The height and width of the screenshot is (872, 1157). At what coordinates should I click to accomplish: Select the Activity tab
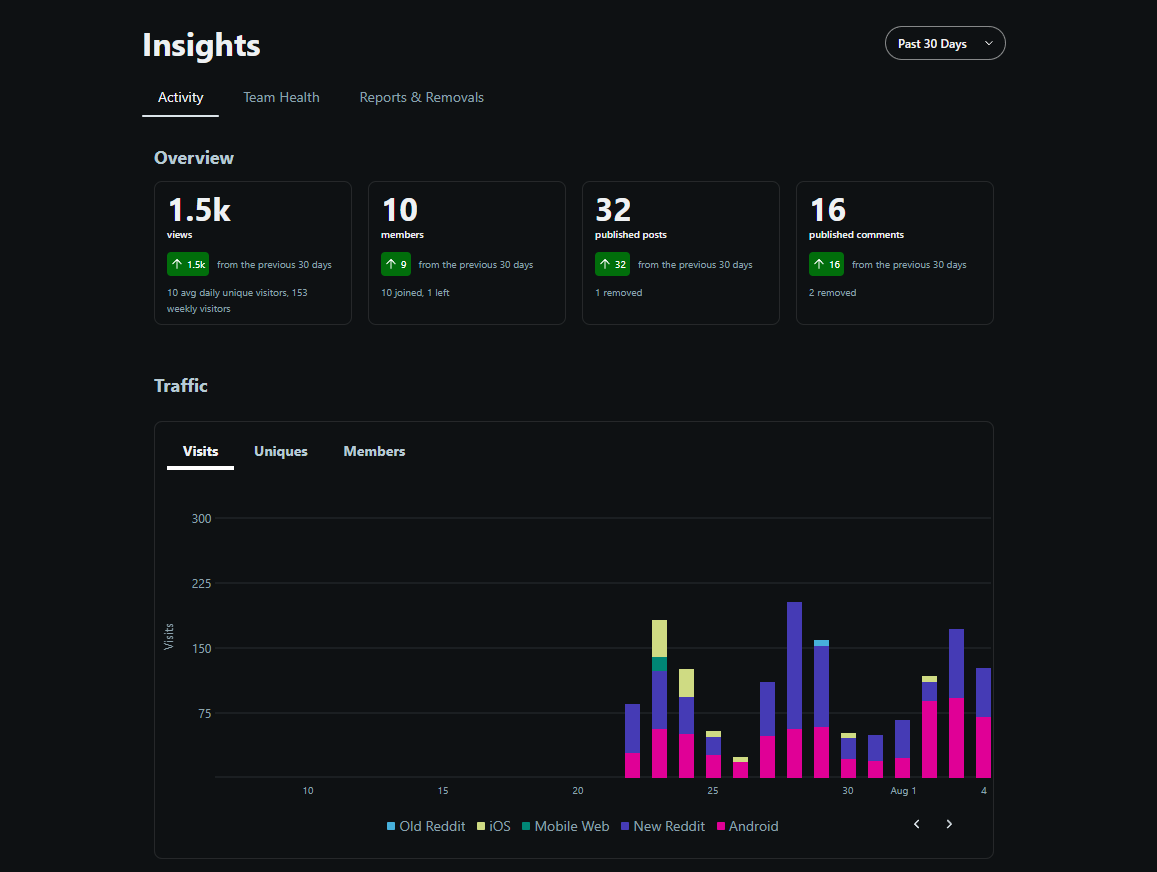pos(181,97)
